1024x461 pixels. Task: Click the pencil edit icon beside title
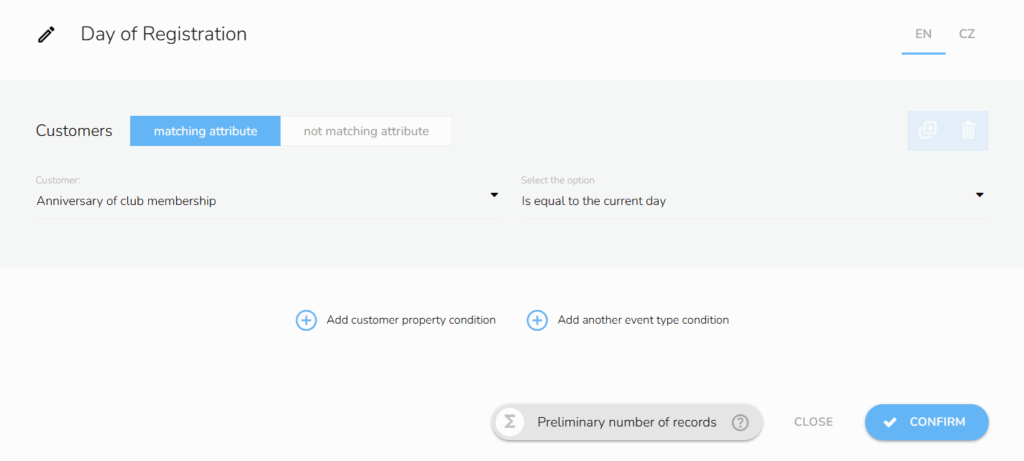pos(46,35)
